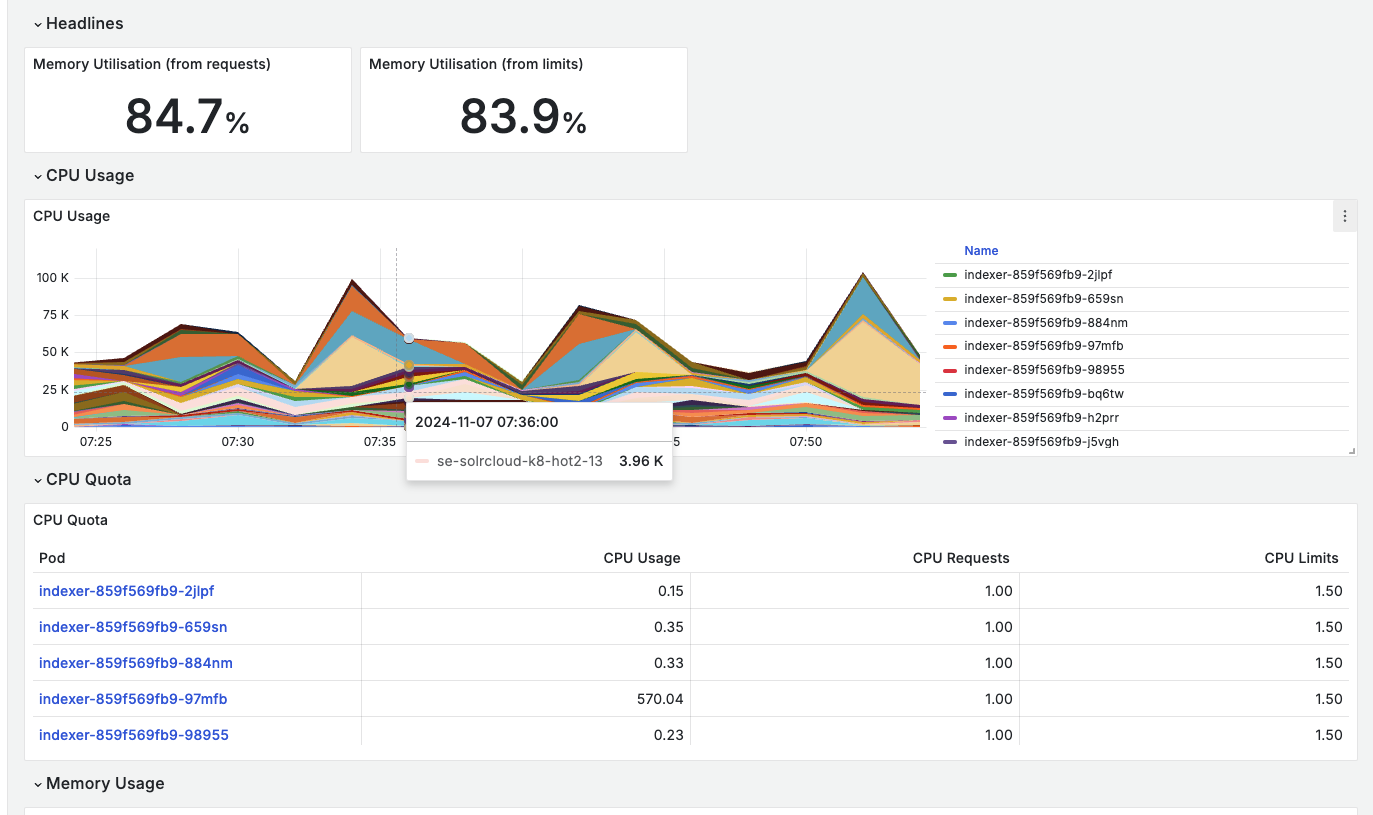Click green color swatch for 2jlpf series
1373x815 pixels.
(x=950, y=274)
